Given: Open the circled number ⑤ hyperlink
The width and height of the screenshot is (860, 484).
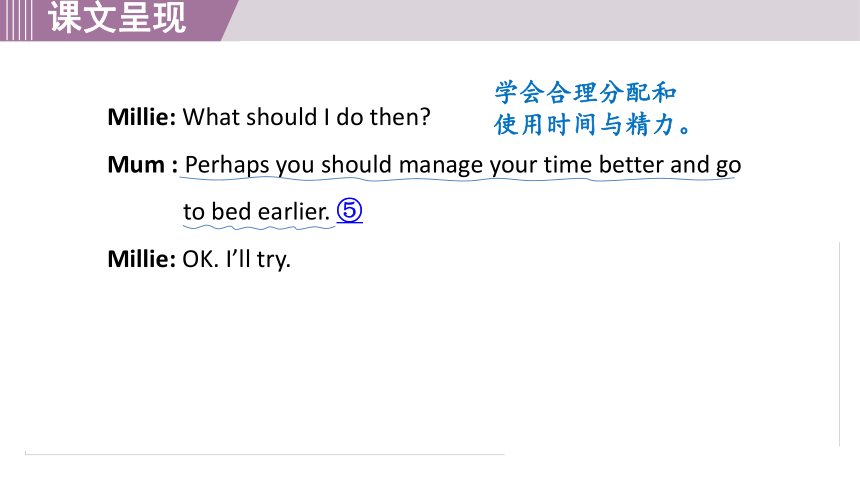Looking at the screenshot, I should coord(349,211).
